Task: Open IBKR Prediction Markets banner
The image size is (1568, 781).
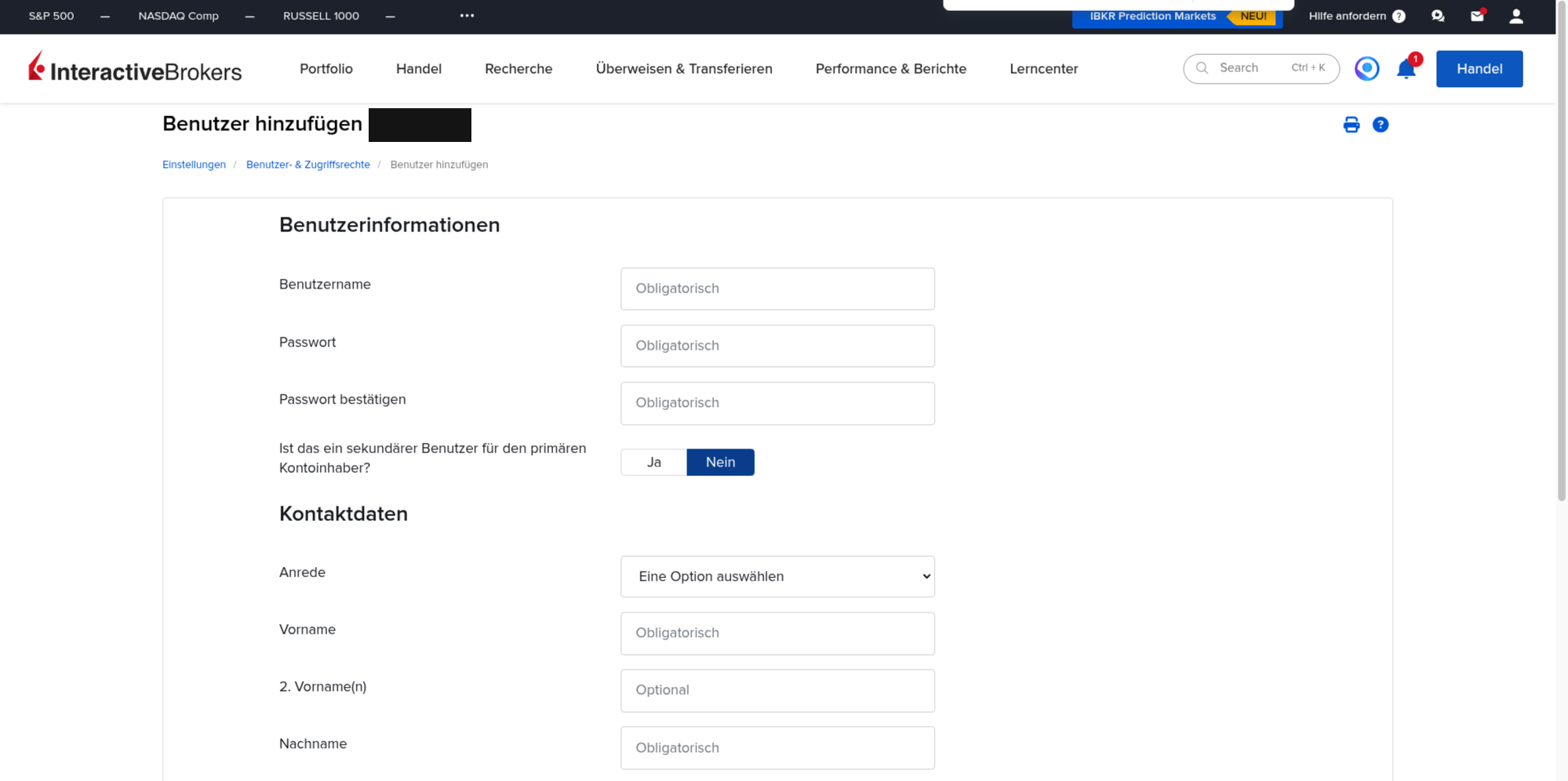Action: (x=1177, y=16)
